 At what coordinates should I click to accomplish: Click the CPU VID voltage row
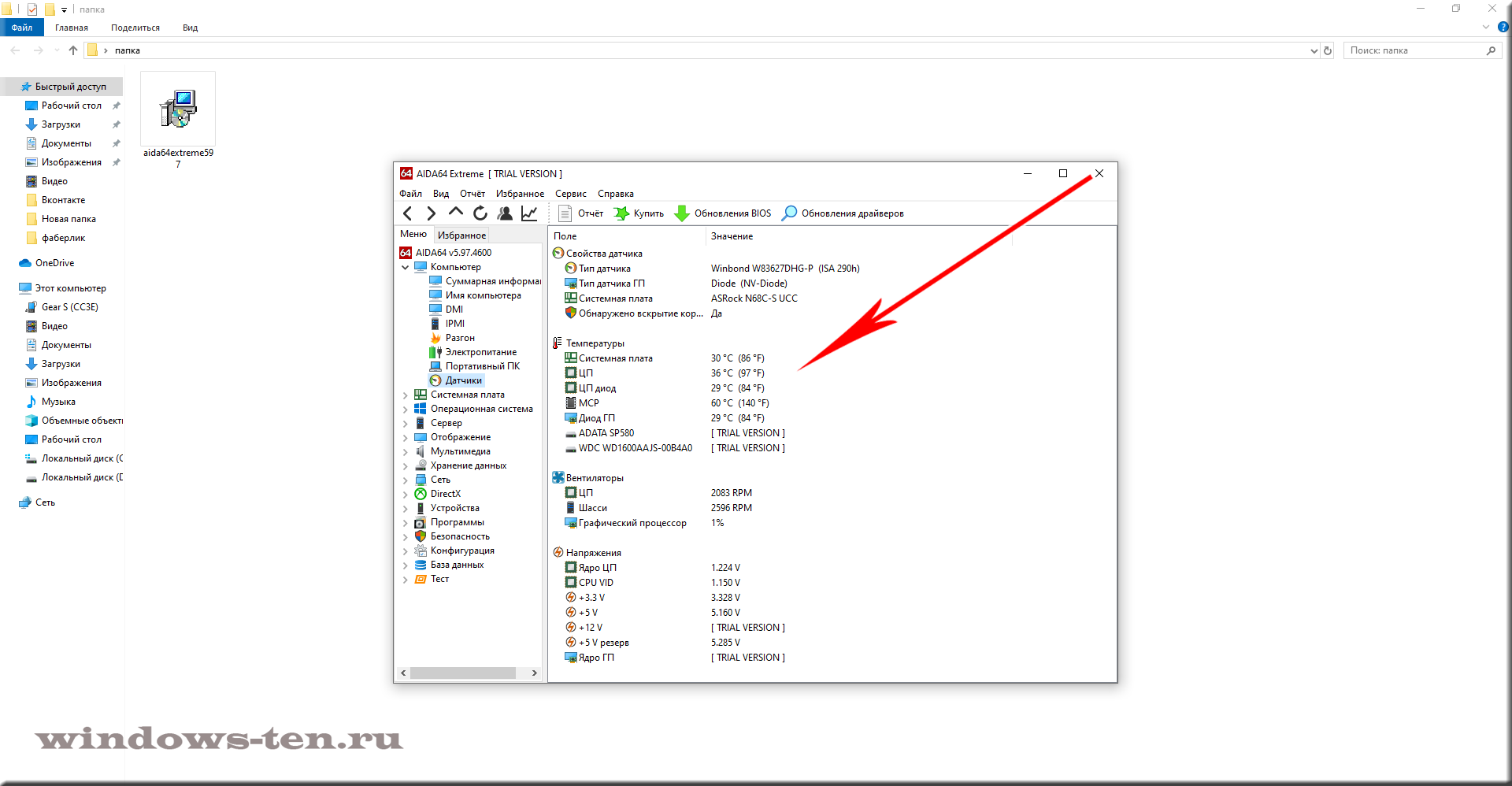click(832, 583)
